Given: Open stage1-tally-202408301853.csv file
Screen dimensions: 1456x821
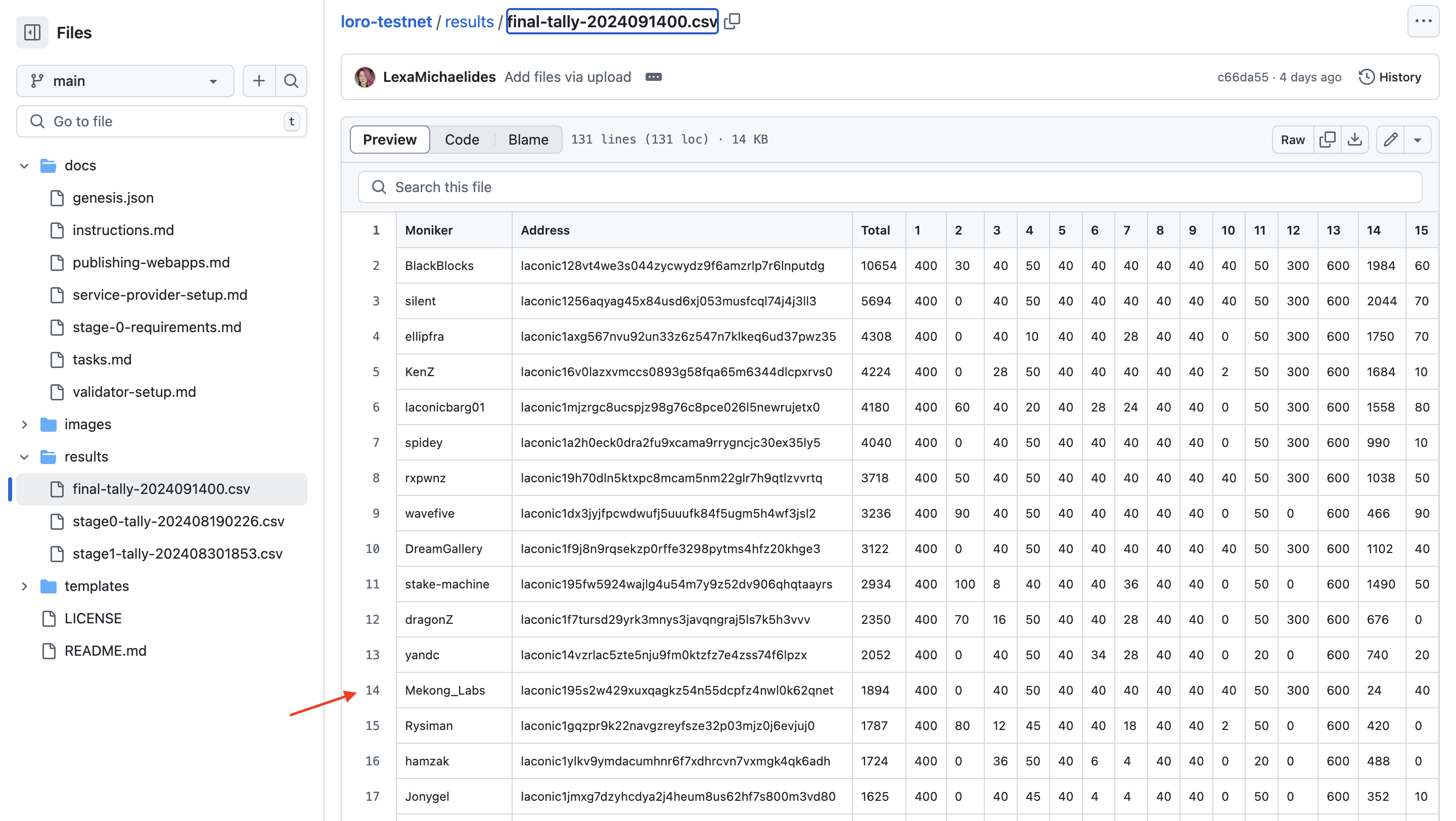Looking at the screenshot, I should point(177,554).
